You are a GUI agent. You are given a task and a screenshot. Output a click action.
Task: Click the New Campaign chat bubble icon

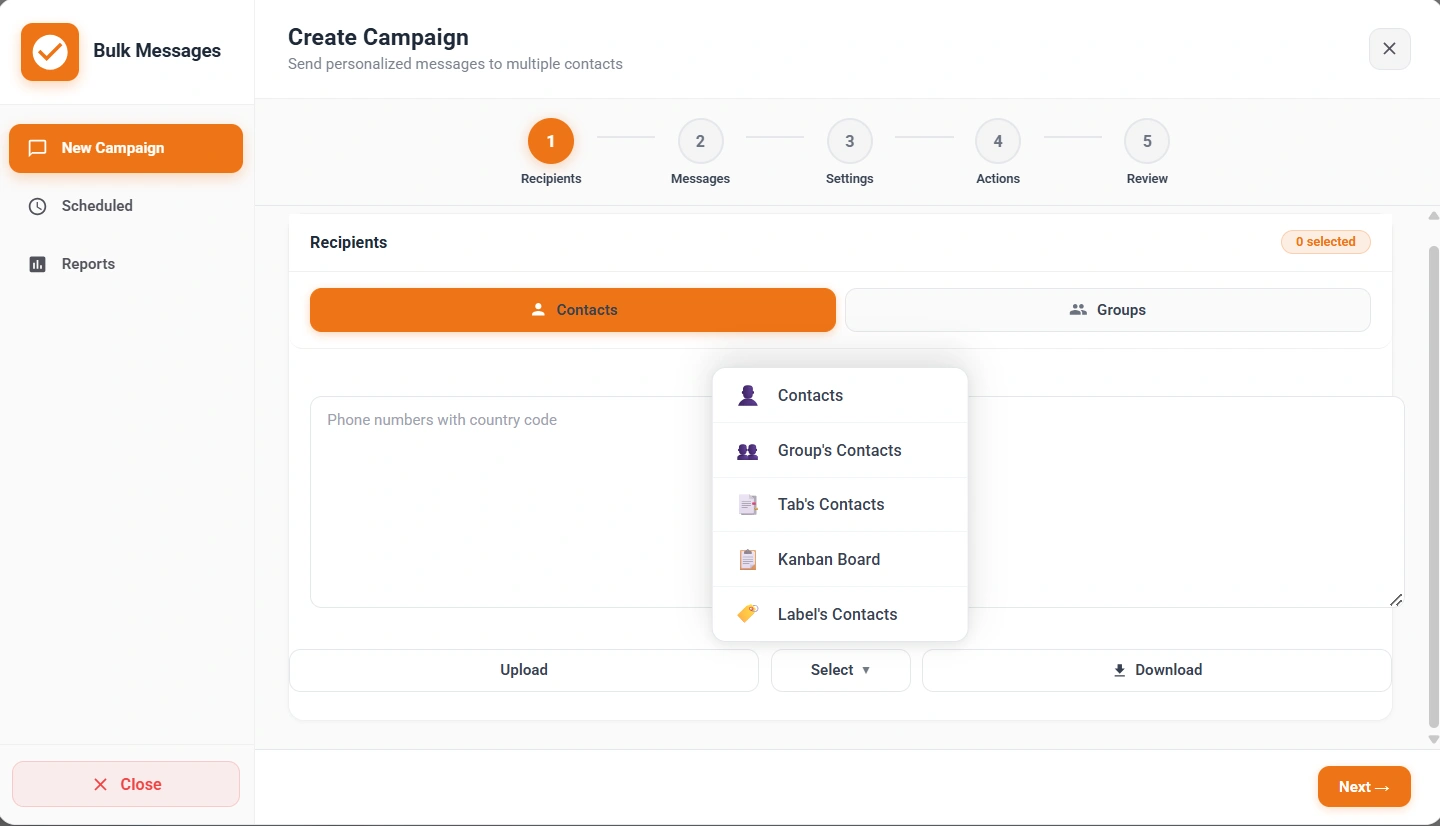[37, 148]
